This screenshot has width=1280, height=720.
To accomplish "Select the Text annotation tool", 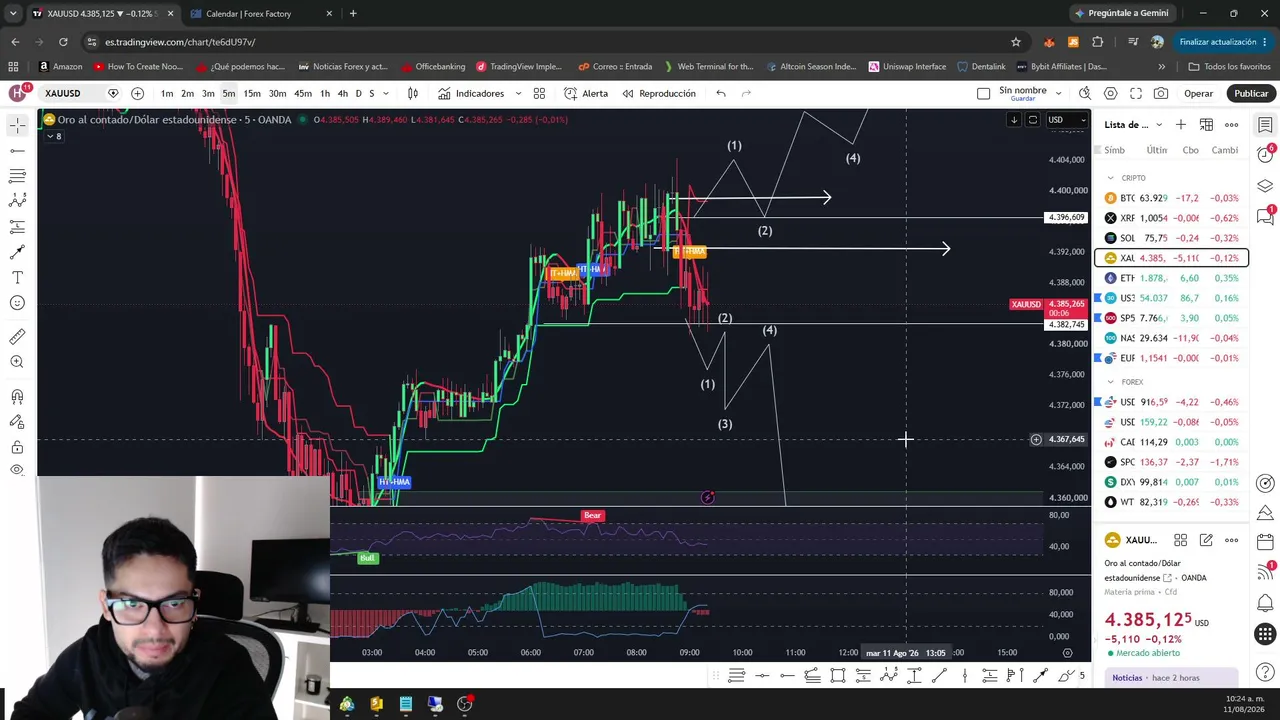I will tap(17, 278).
